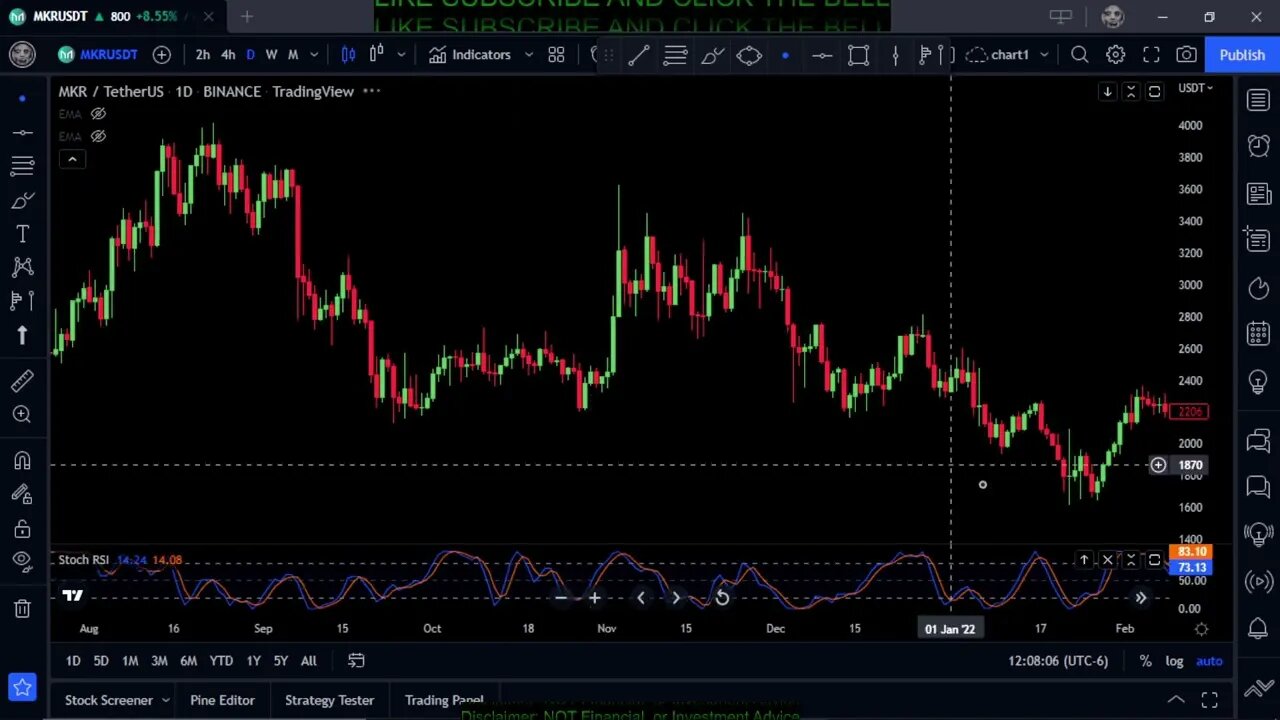This screenshot has width=1280, height=720.
Task: Select the hollow candles chart style icon
Action: 377,54
